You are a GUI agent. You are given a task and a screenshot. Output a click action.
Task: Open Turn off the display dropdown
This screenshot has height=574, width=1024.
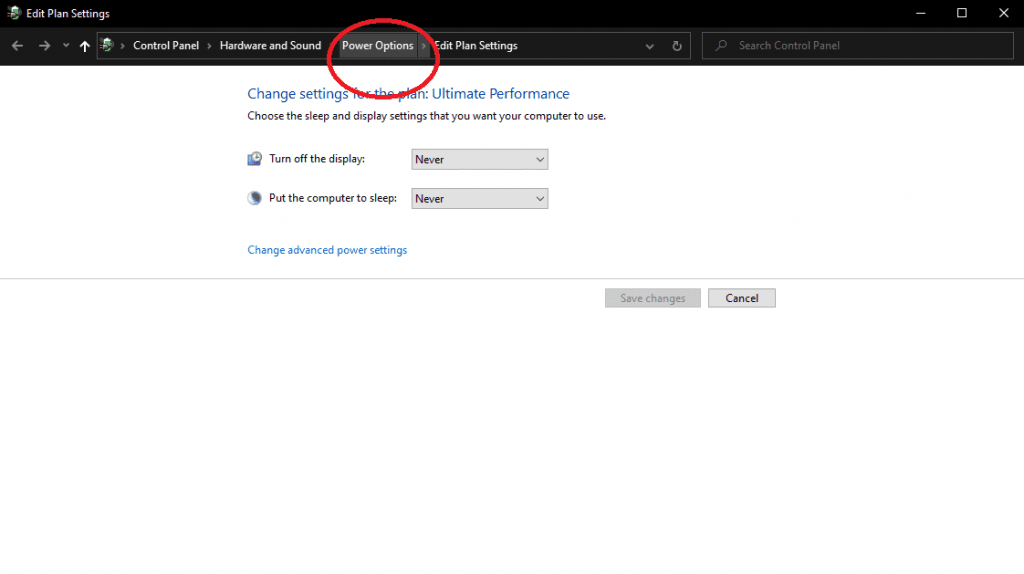(x=479, y=159)
